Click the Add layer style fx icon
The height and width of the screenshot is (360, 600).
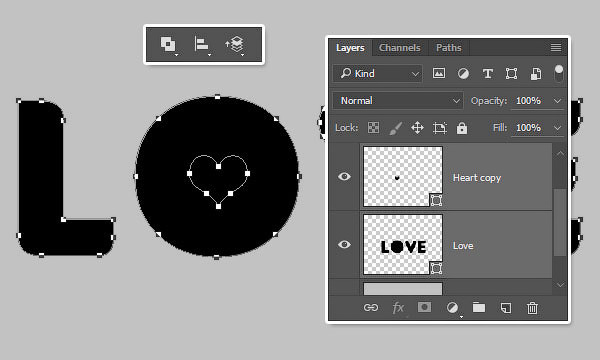398,308
